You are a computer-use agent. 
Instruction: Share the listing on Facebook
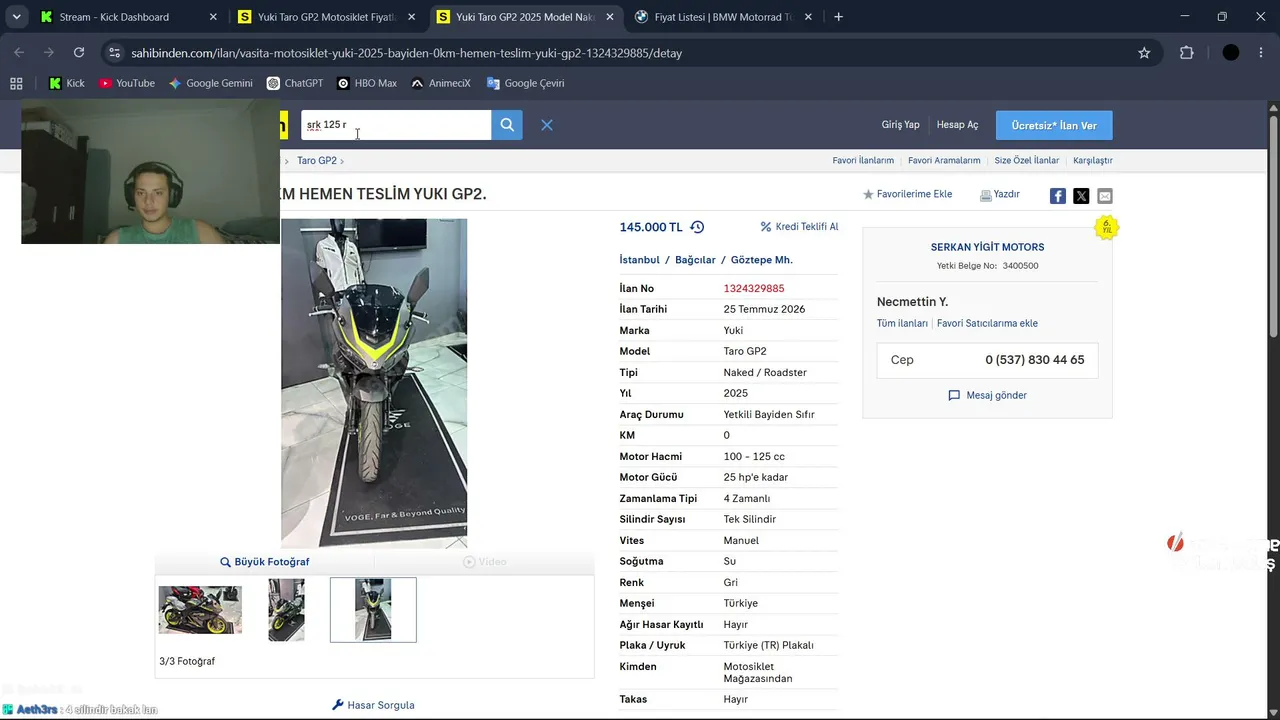[1057, 196]
